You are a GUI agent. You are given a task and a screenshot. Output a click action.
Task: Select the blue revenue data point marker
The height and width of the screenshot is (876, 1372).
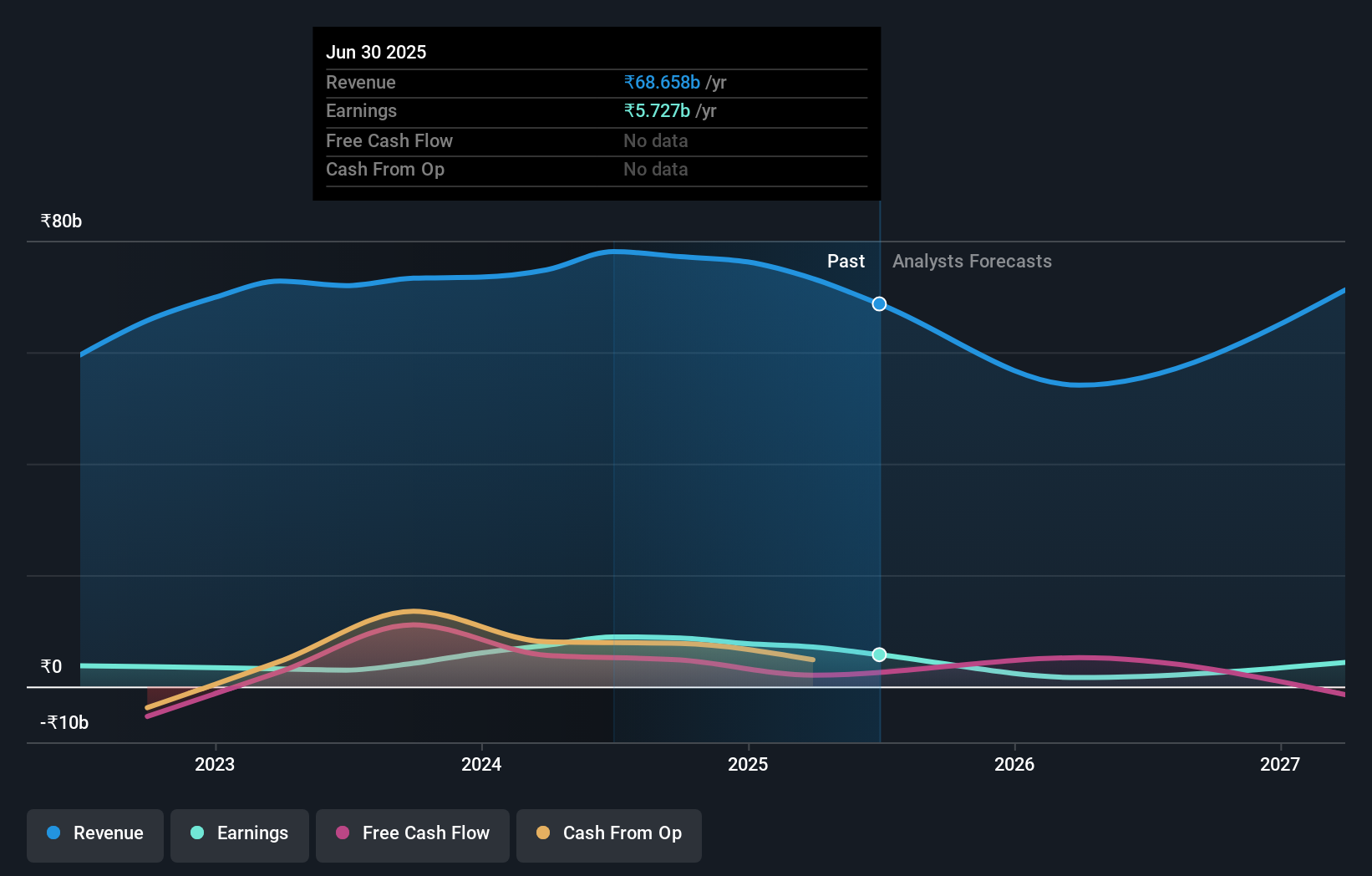tap(878, 304)
